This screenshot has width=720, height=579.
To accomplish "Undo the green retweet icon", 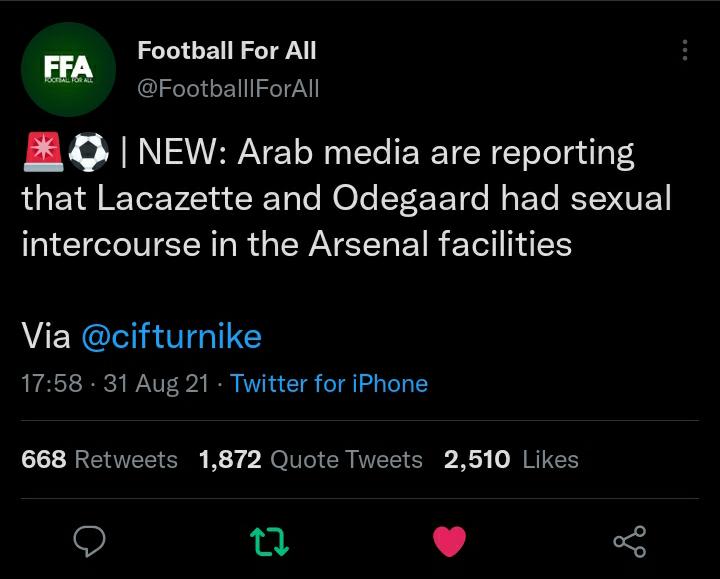I will coord(270,542).
